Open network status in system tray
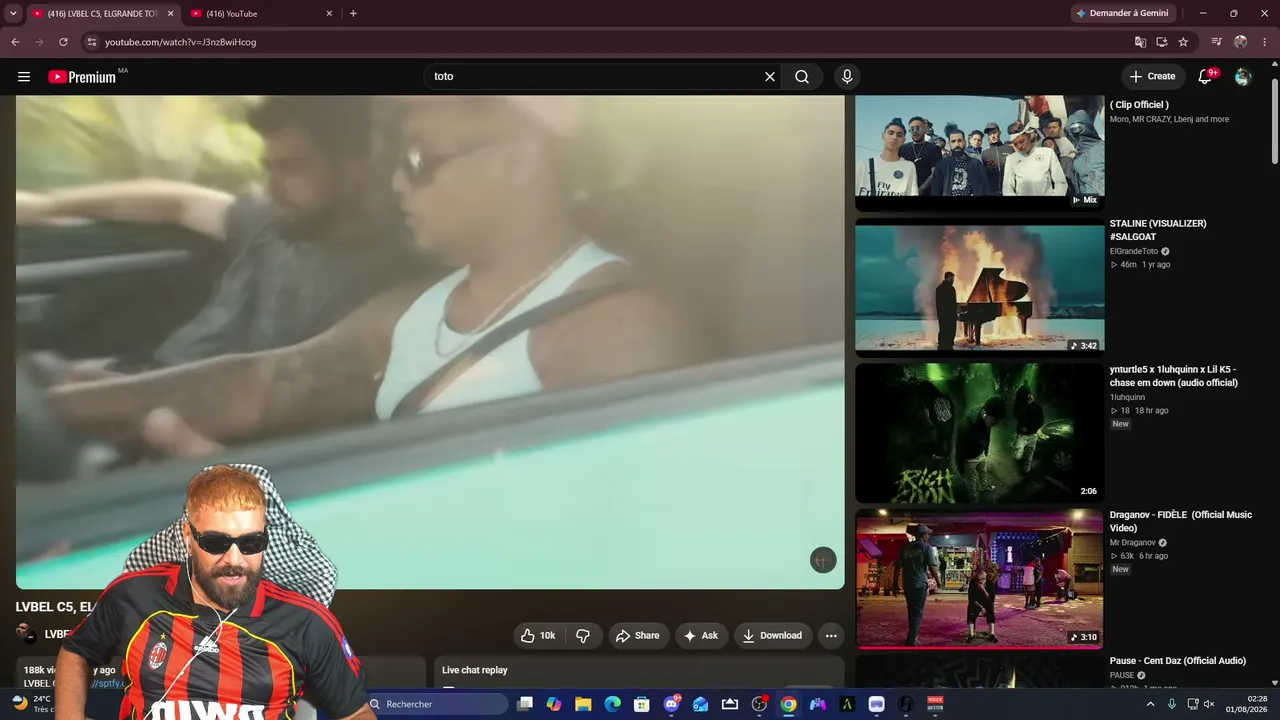Image resolution: width=1280 pixels, height=720 pixels. pyautogui.click(x=1193, y=704)
